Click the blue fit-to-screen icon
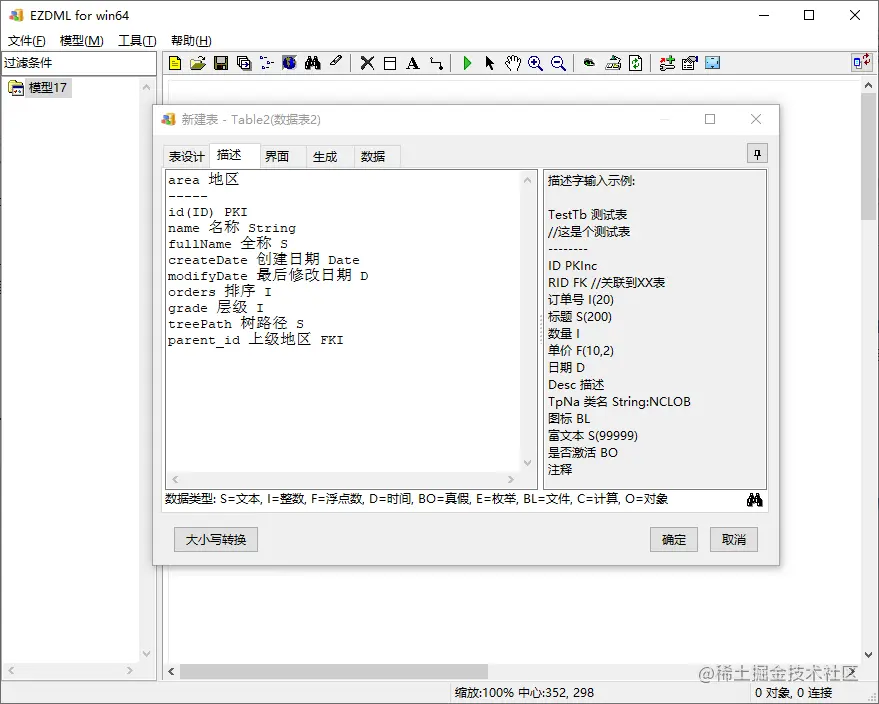The height and width of the screenshot is (704, 879). (713, 63)
